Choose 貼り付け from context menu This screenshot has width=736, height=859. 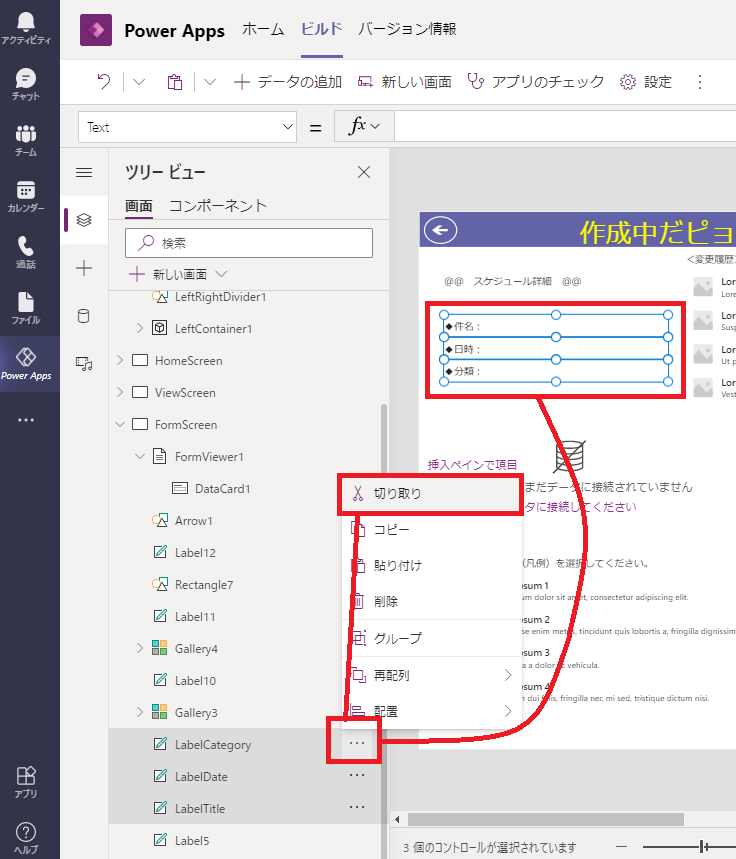coord(431,565)
